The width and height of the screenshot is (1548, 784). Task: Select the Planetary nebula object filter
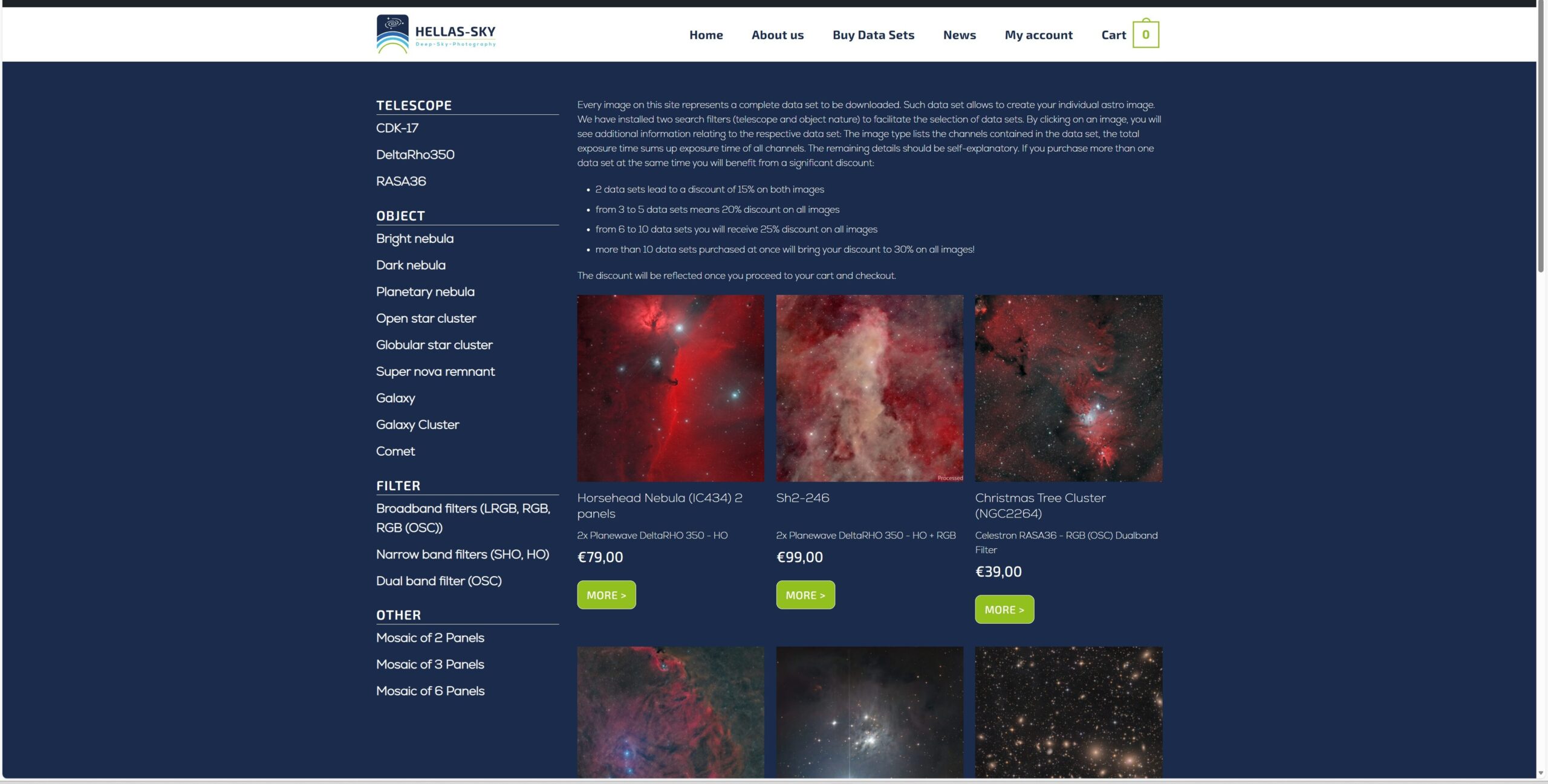[x=425, y=292]
